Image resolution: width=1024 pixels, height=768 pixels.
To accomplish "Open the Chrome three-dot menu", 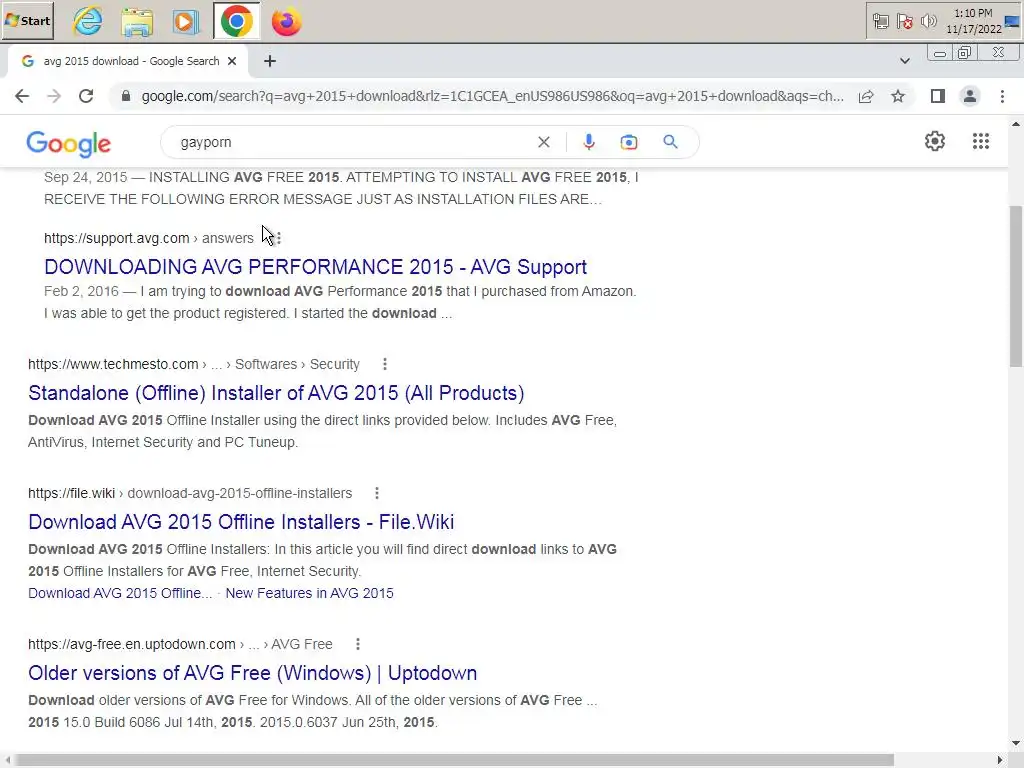I will (1002, 96).
